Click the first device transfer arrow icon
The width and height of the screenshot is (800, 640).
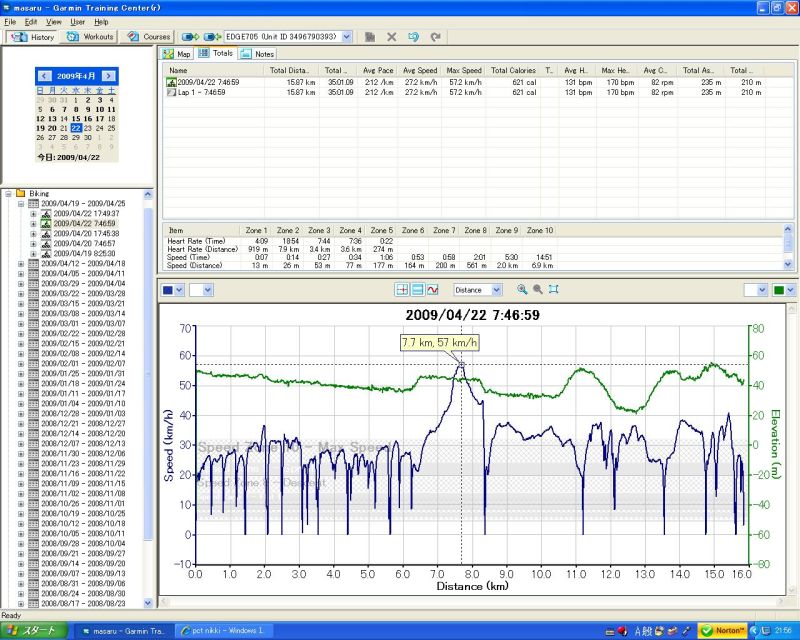click(190, 37)
